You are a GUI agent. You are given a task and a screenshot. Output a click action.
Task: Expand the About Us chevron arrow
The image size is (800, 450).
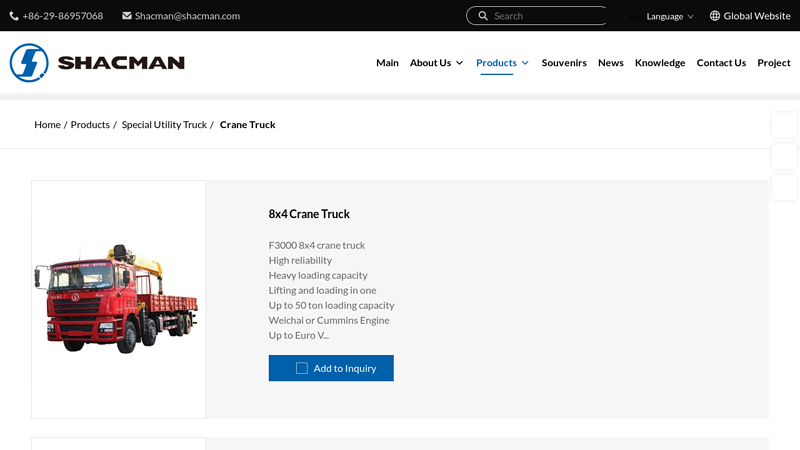tap(459, 63)
